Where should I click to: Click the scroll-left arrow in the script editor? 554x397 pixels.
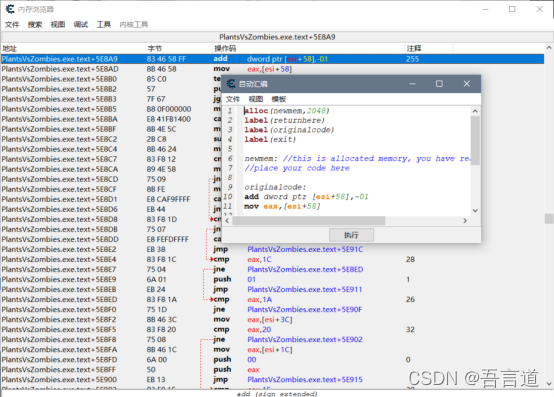227,221
